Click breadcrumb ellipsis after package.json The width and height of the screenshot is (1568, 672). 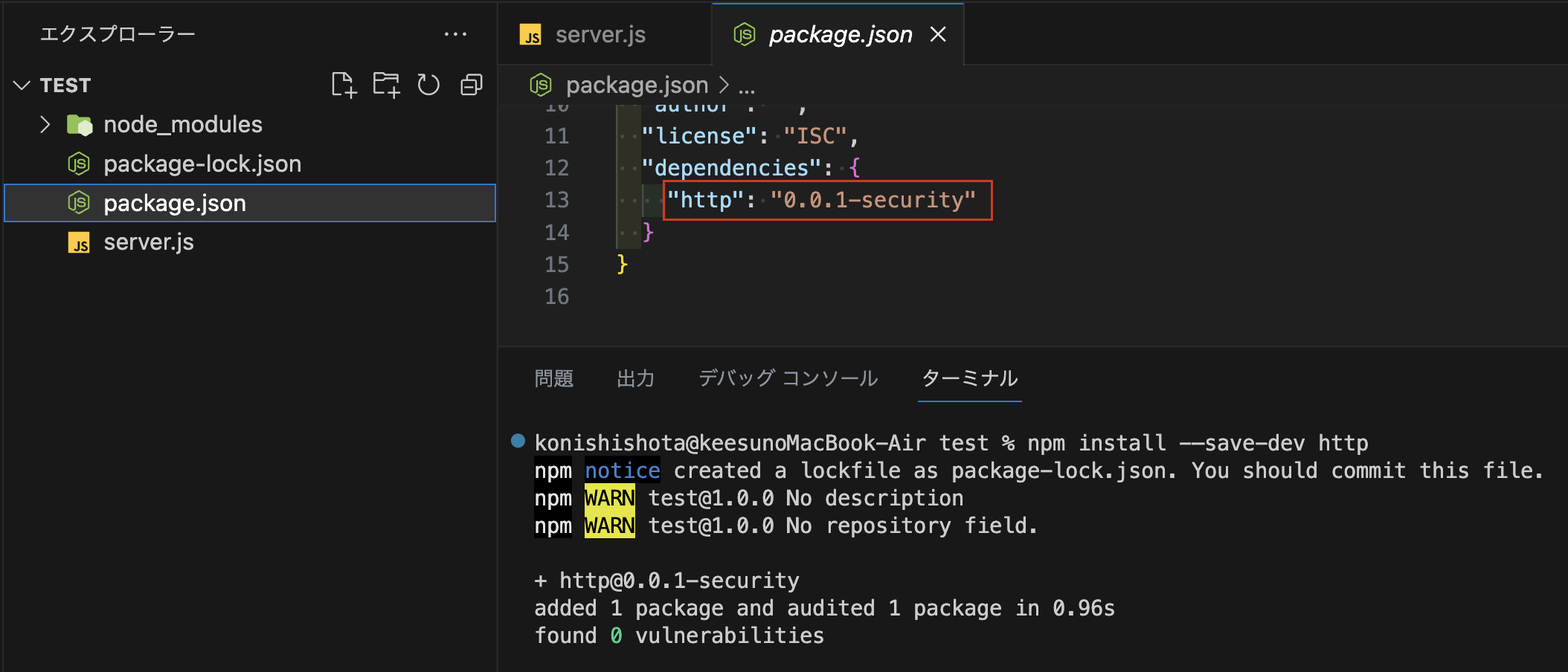[747, 86]
